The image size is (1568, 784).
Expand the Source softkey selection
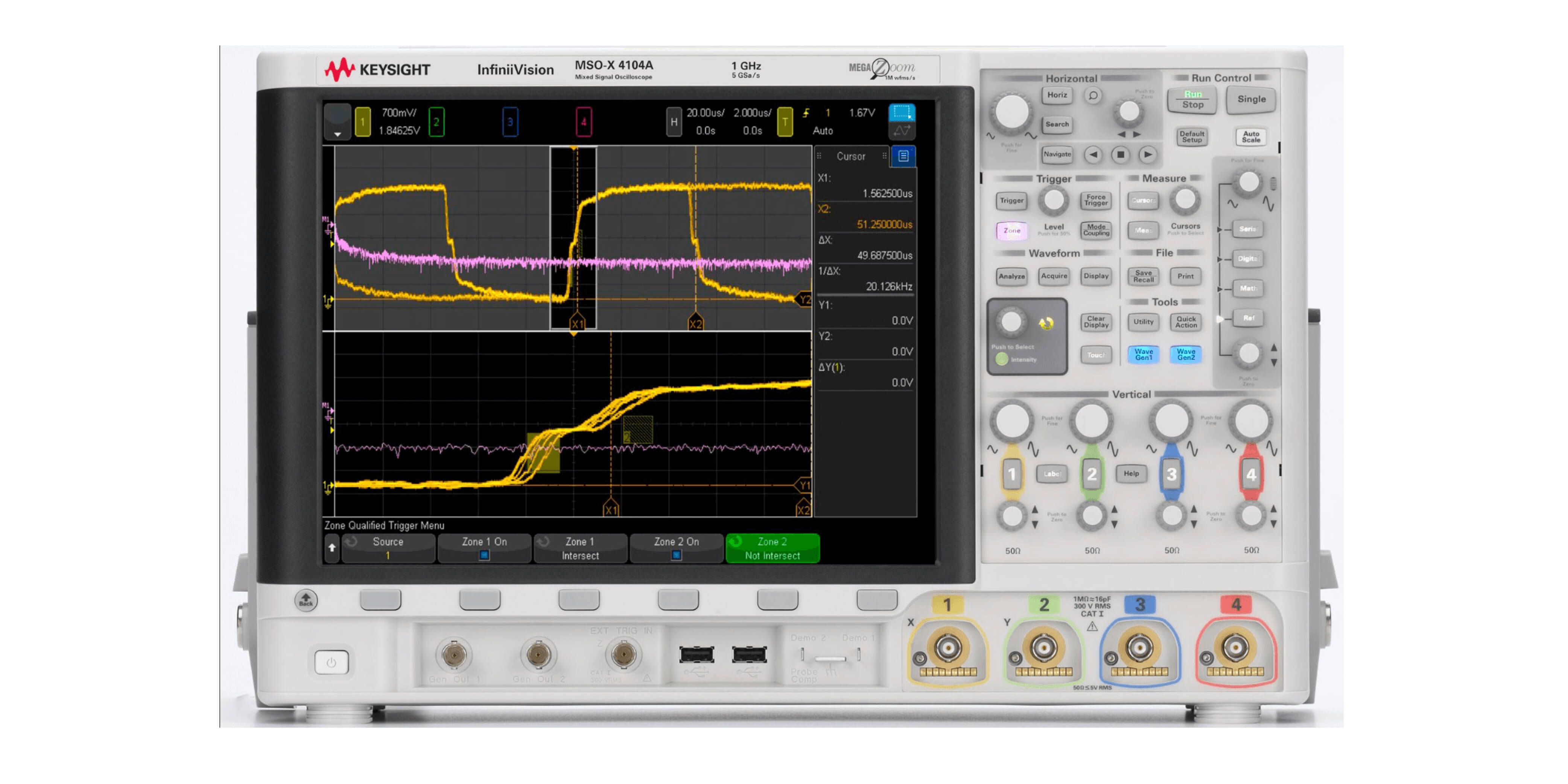(x=388, y=548)
